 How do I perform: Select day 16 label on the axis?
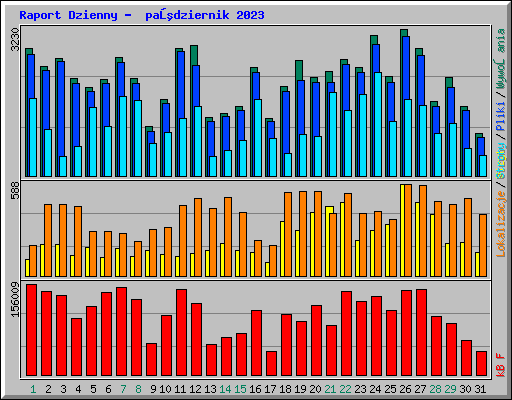tap(255, 389)
